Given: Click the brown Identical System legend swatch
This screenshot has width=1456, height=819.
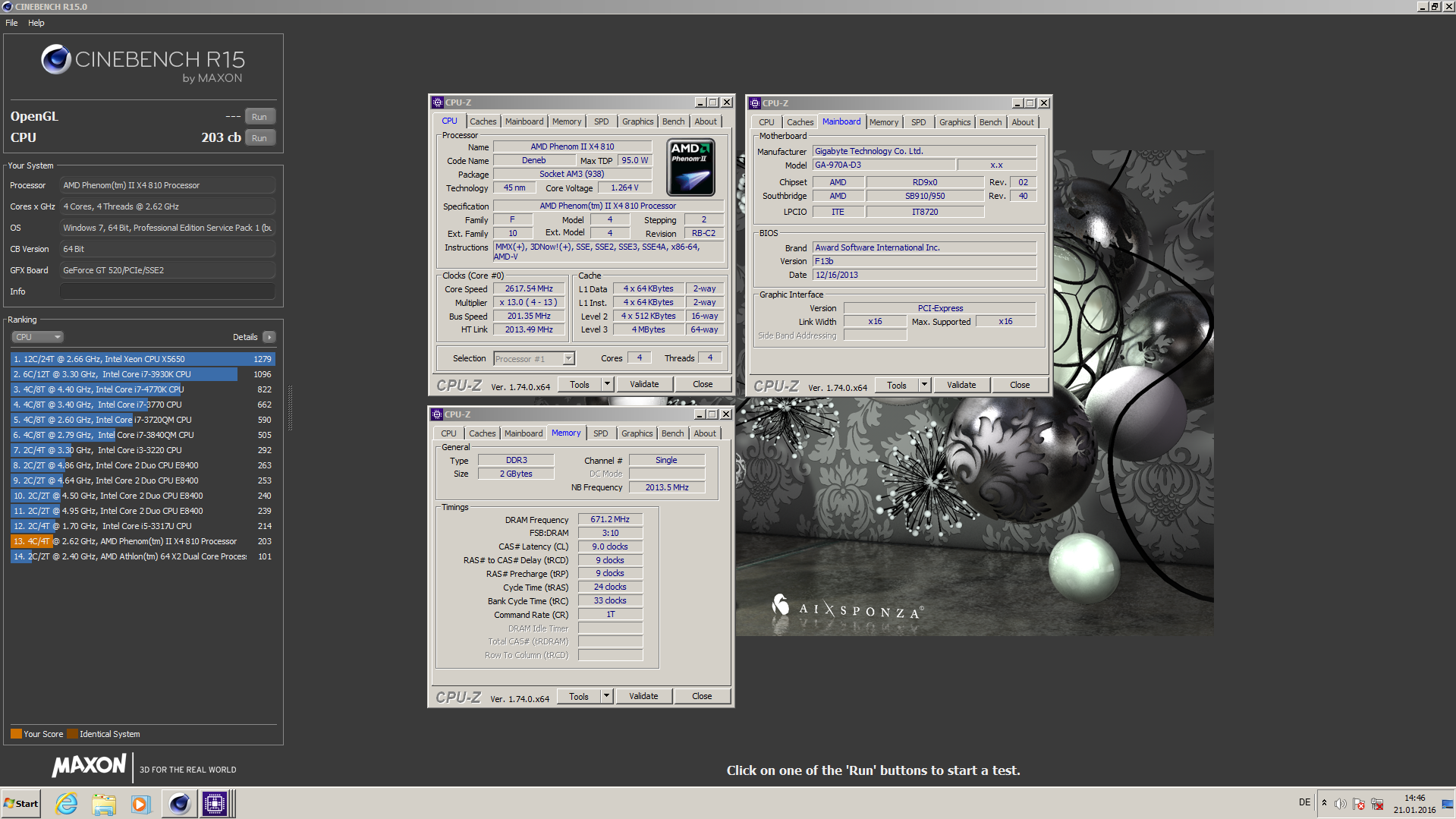Looking at the screenshot, I should click(73, 734).
